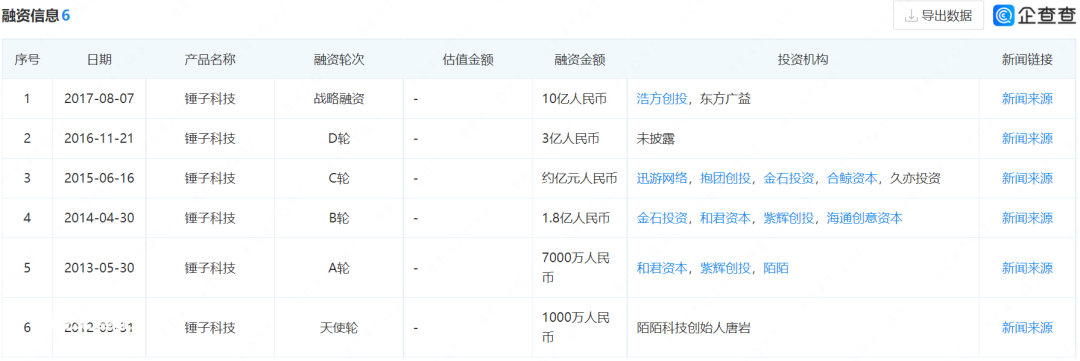This screenshot has width=1080, height=361.
Task: Open 抱团创投 investor link
Action: click(x=725, y=178)
